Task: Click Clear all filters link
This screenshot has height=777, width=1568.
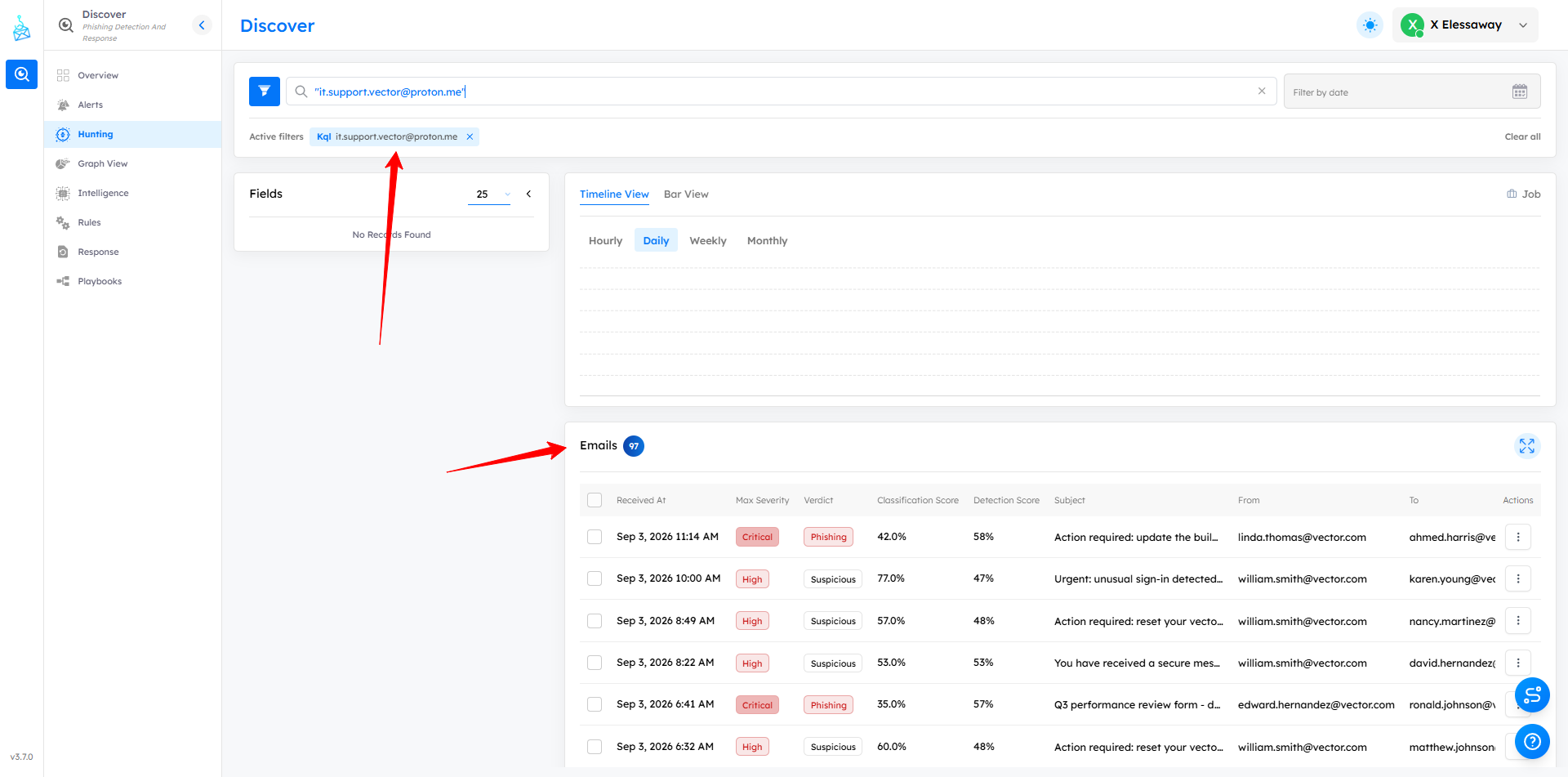Action: [1522, 136]
